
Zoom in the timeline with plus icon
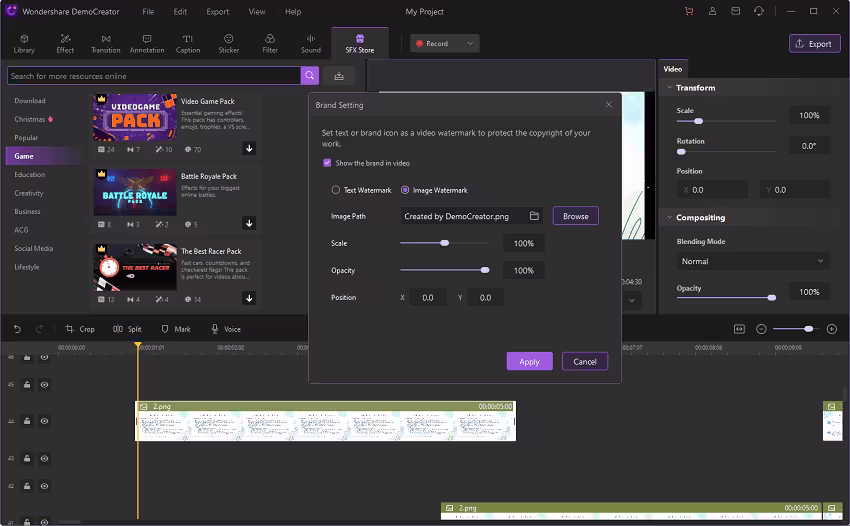click(x=832, y=329)
